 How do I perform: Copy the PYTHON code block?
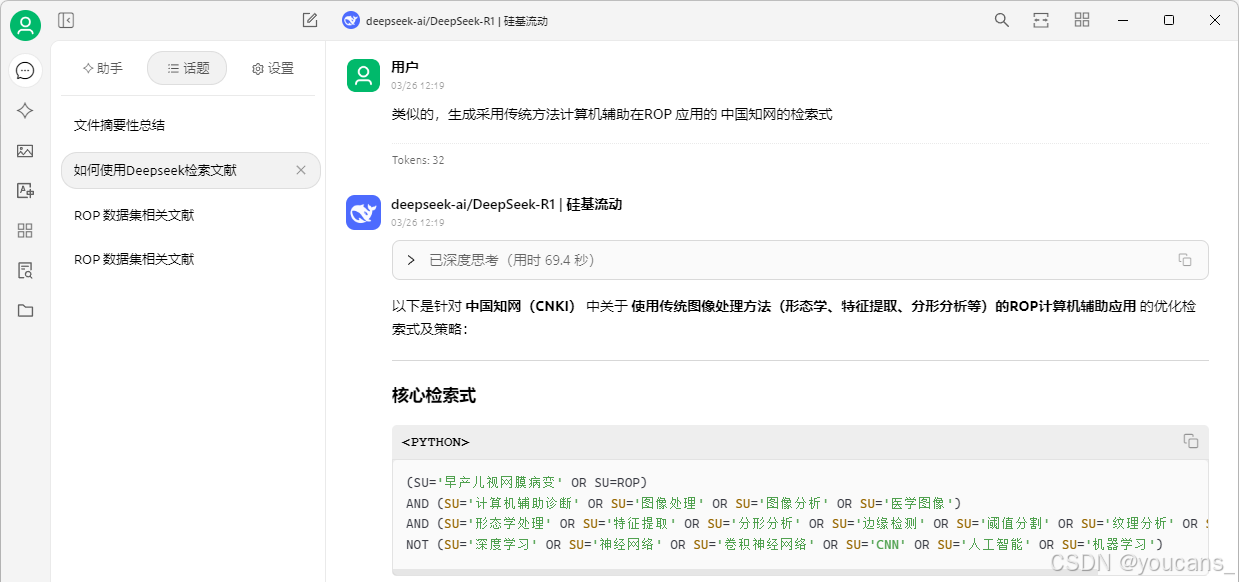pos(1190,441)
